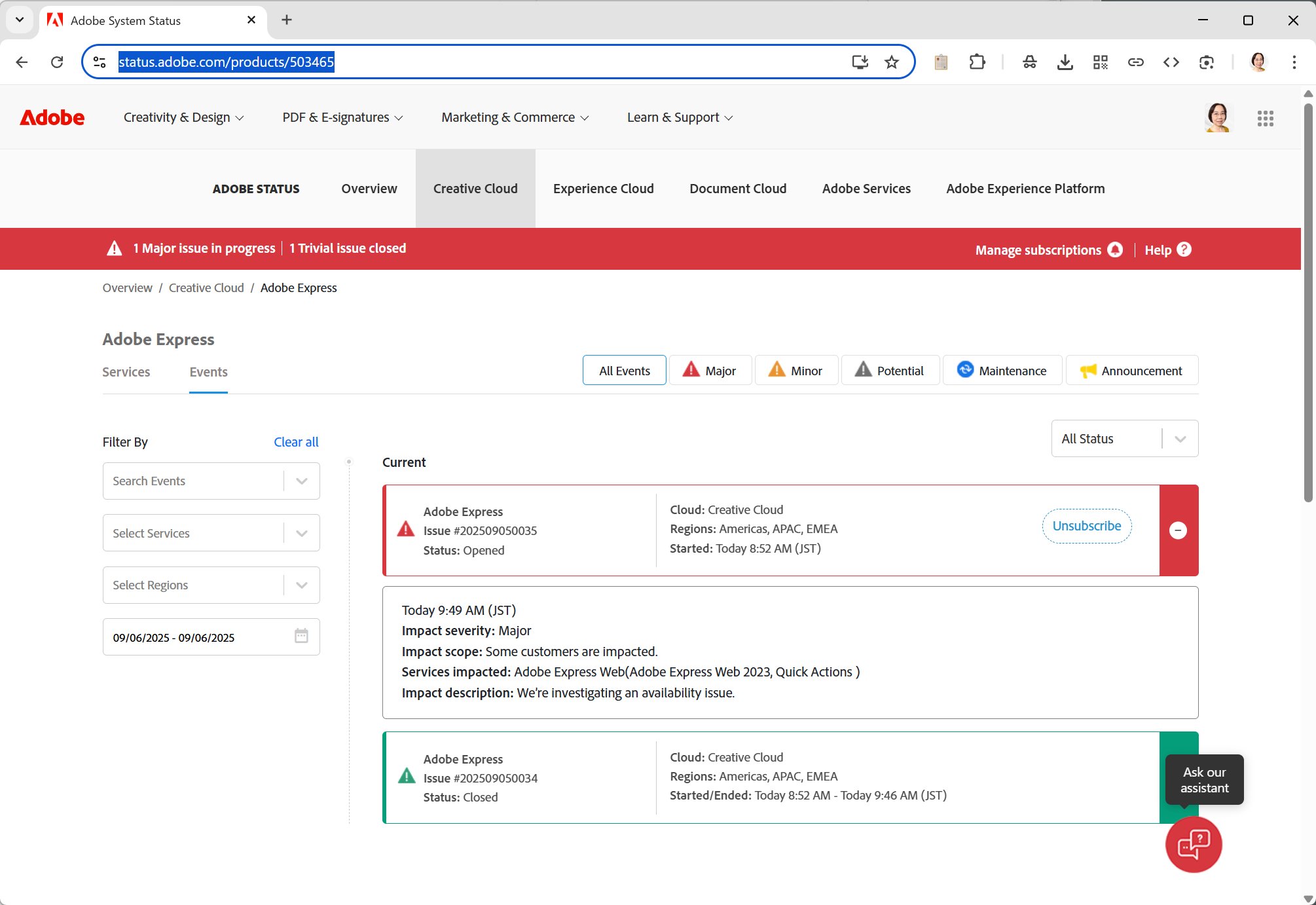Screen dimensions: 1316x905
Task: Click Clear all filters link
Action: tap(296, 442)
